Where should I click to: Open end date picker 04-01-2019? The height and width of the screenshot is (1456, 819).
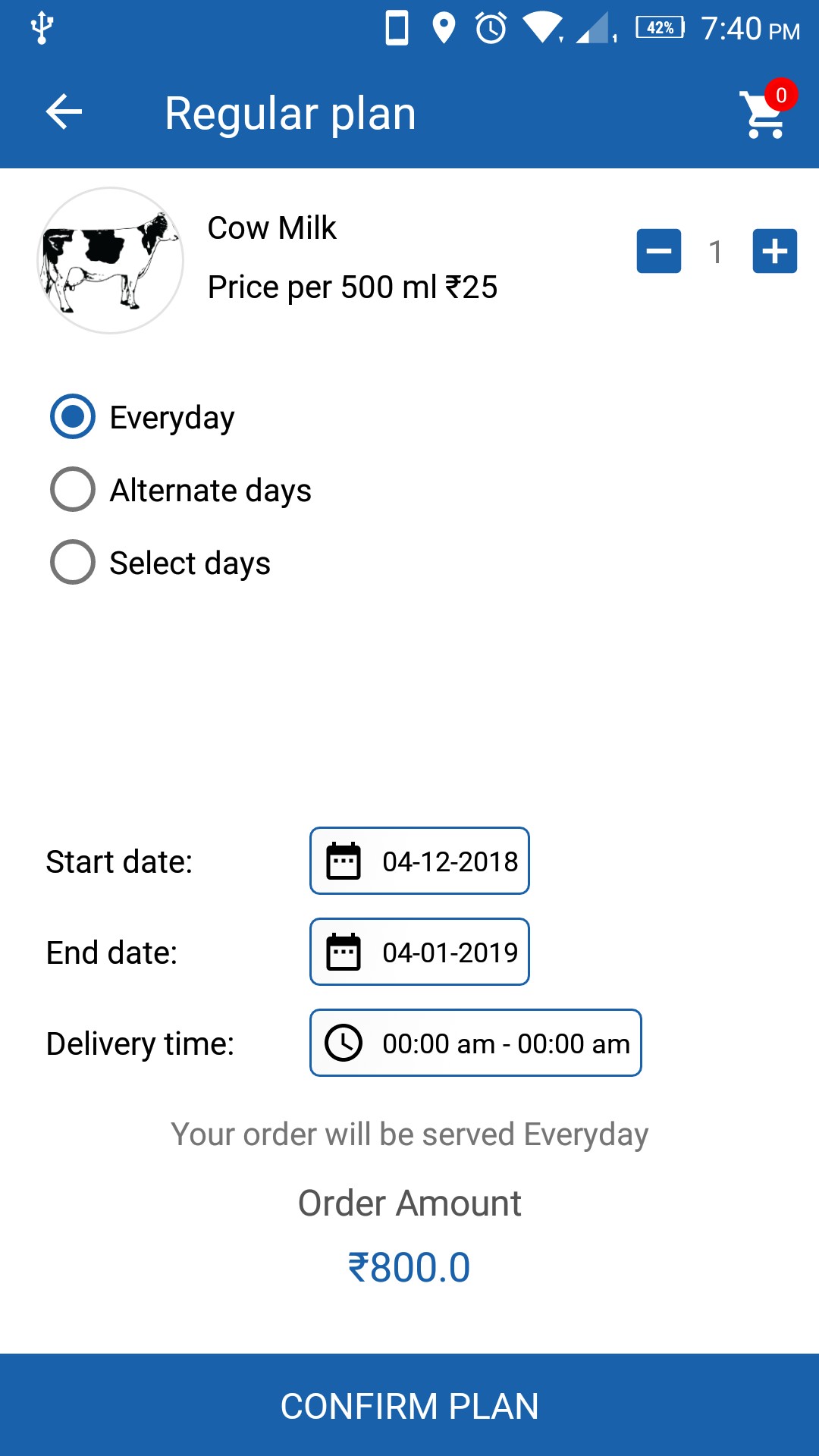point(450,952)
